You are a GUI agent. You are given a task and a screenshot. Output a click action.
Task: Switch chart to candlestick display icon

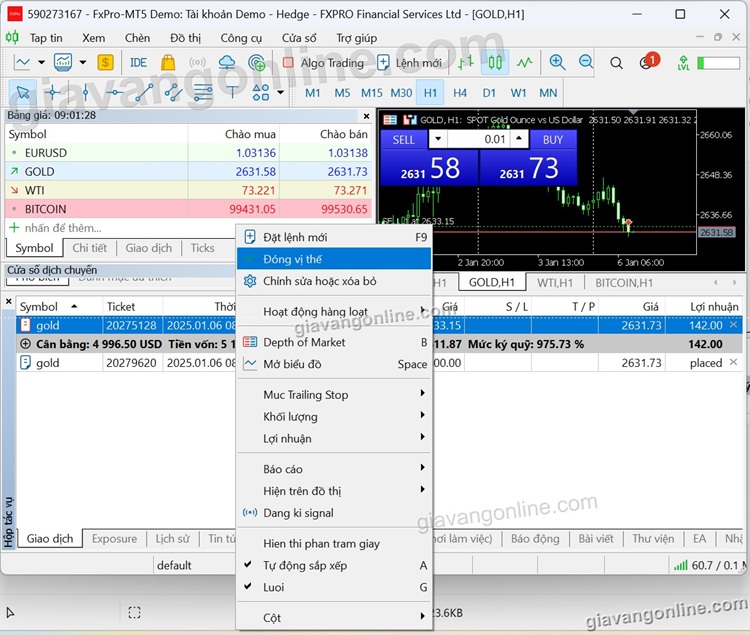click(495, 62)
